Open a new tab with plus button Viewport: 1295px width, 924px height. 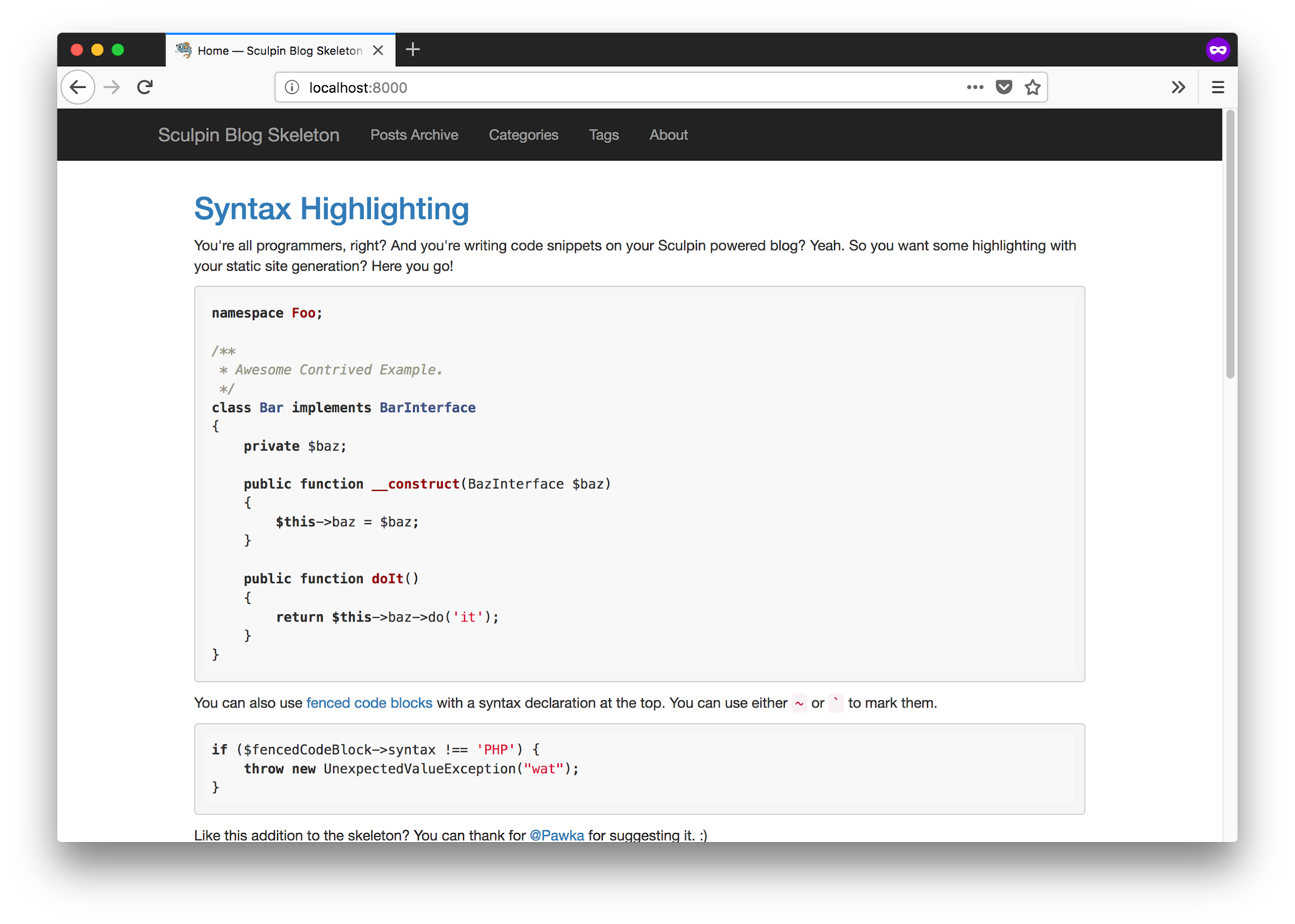[x=412, y=50]
